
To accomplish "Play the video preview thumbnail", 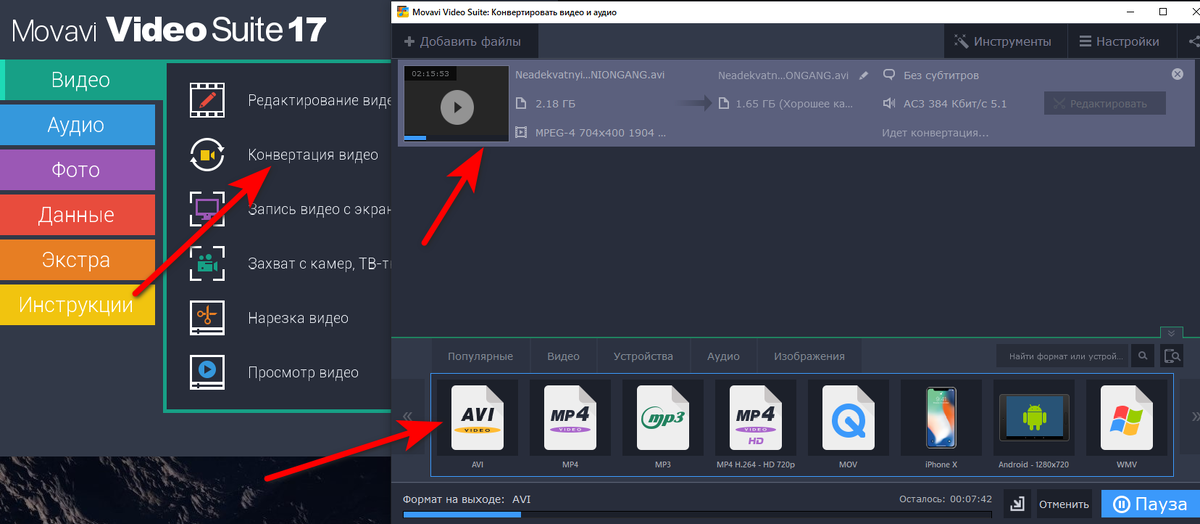I will (x=456, y=107).
